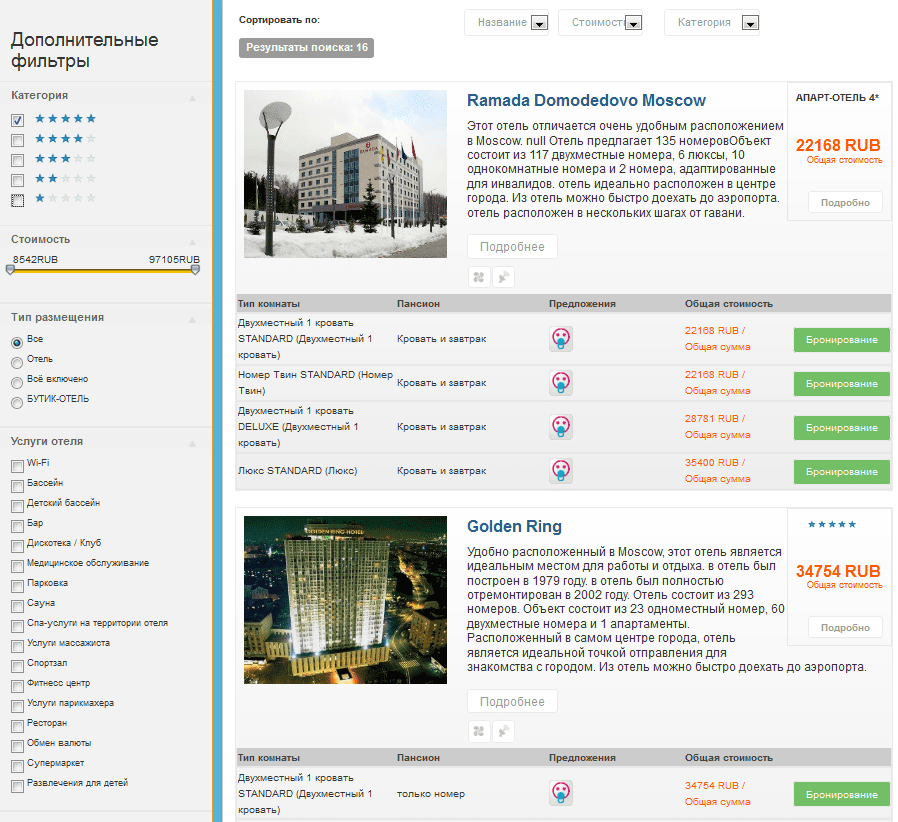Check the four-star category filter
This screenshot has width=898, height=822.
coord(17,140)
